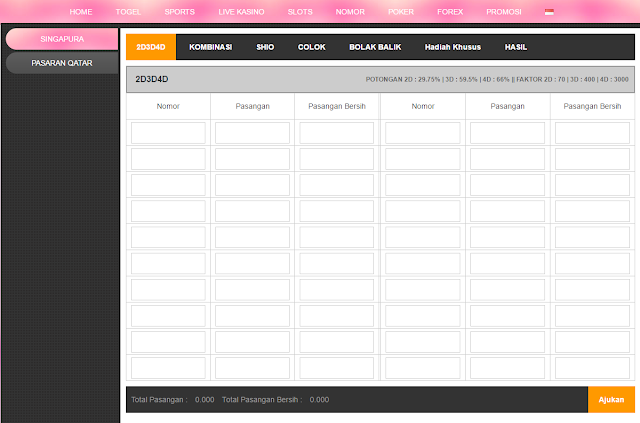Focus last-row right Pasangan Bersih input

[x=592, y=368]
